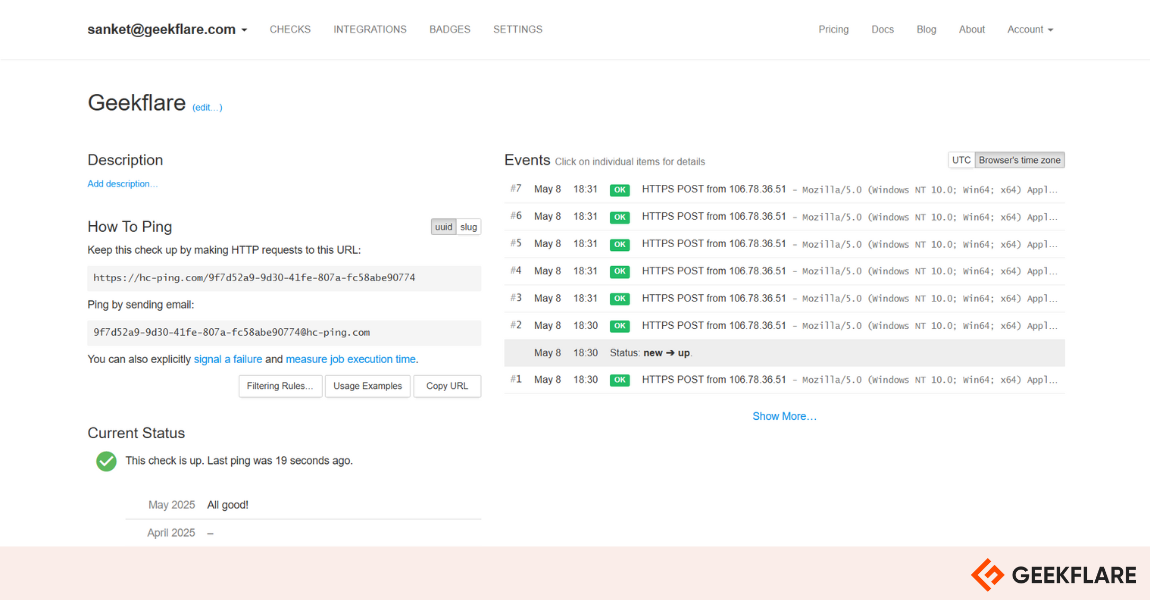Switch events time zone to UTC
Image resolution: width=1150 pixels, height=600 pixels.
961,160
